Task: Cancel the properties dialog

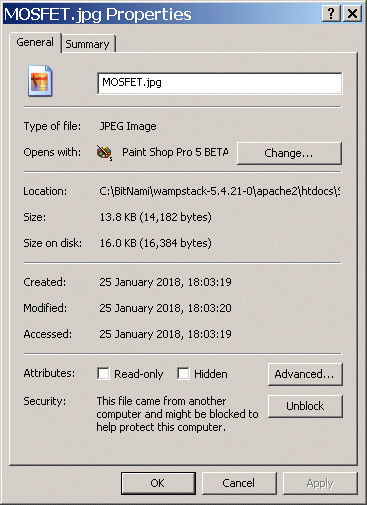Action: click(239, 483)
